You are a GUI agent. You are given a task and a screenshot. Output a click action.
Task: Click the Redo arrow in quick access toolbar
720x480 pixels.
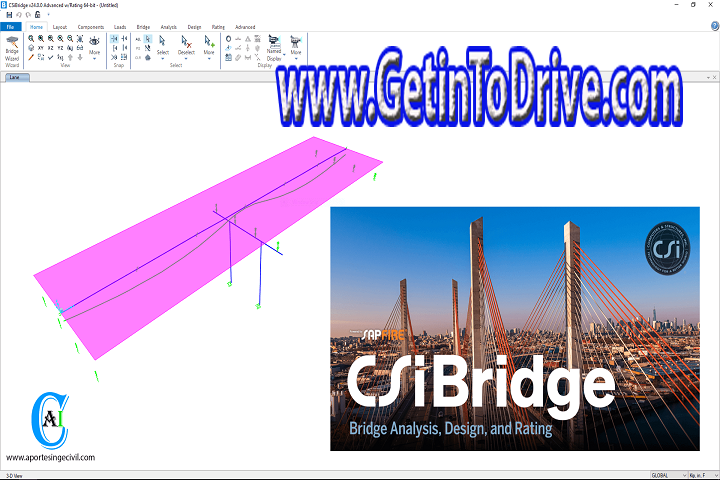pyautogui.click(x=28, y=15)
